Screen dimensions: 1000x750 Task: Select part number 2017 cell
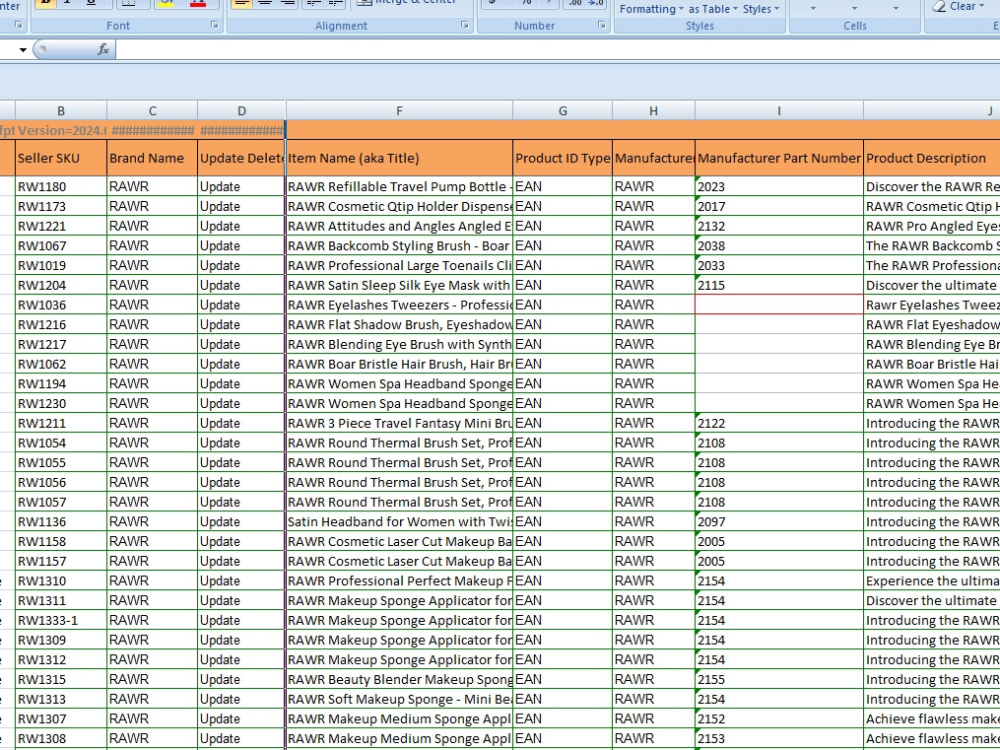coord(779,206)
